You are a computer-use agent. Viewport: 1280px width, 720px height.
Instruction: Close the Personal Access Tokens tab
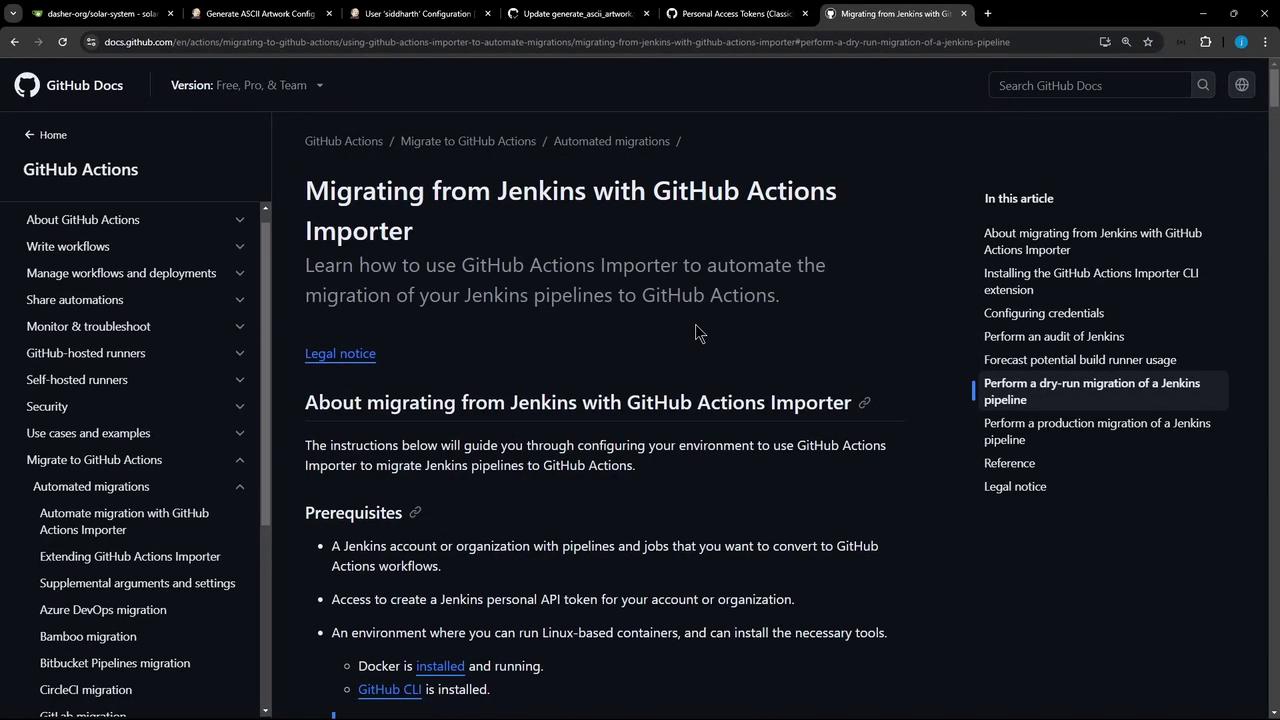pos(805,14)
